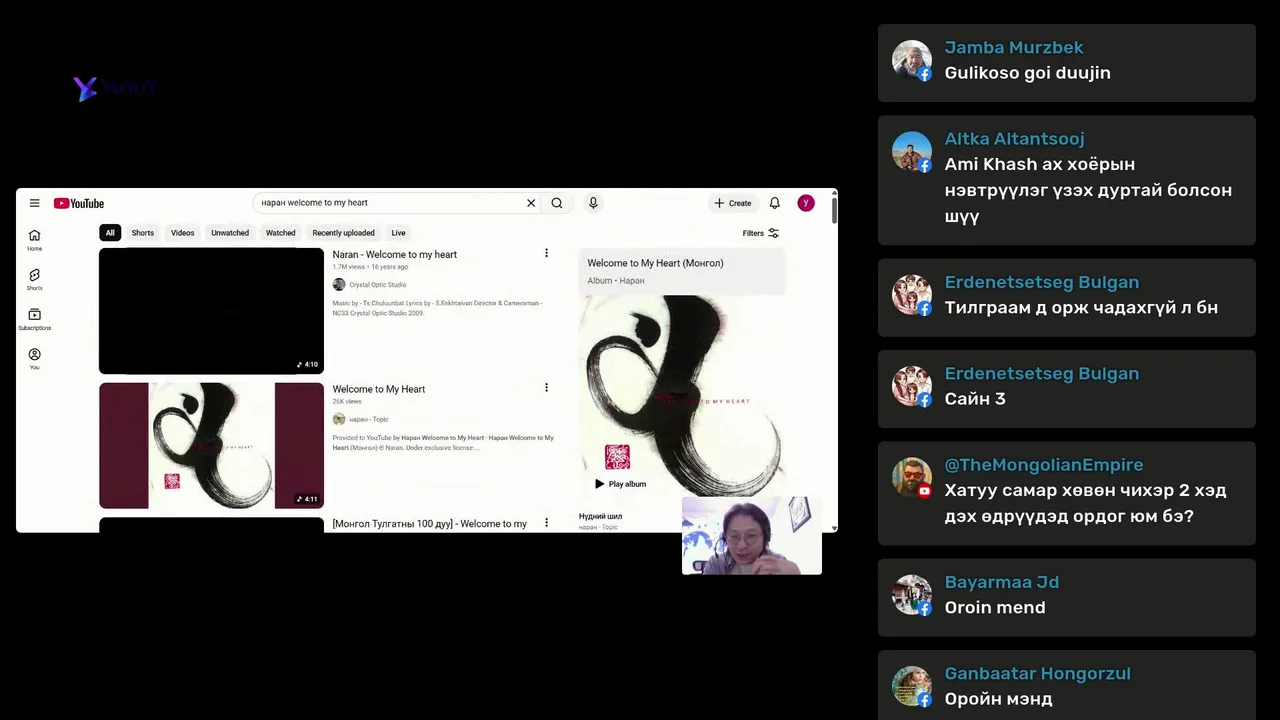1280x720 pixels.
Task: Open the black thumbnail with 4:10 duration
Action: (x=211, y=311)
